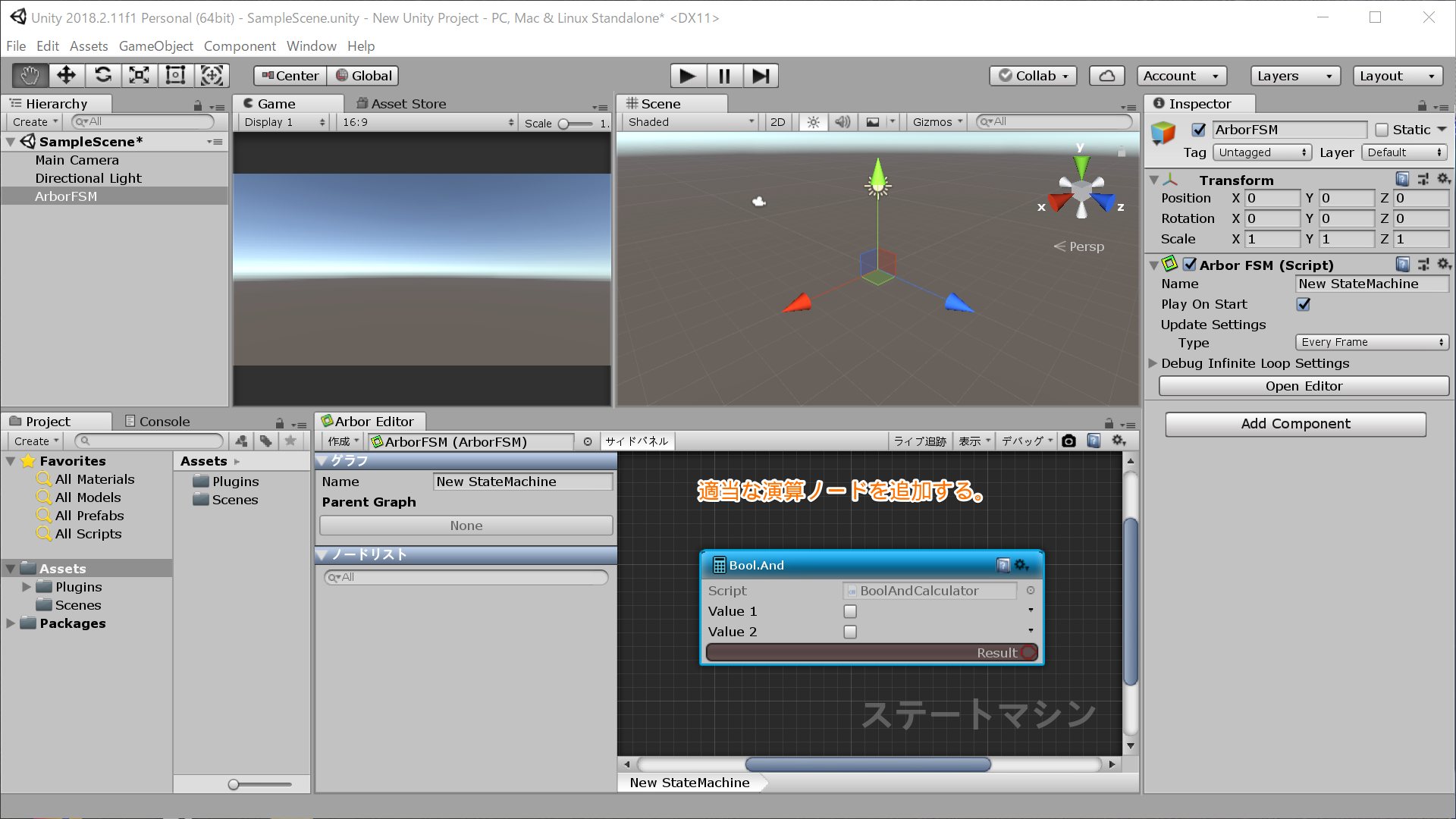Expand the Packages folder in Project panel
Viewport: 1456px width, 819px height.
pyautogui.click(x=11, y=623)
